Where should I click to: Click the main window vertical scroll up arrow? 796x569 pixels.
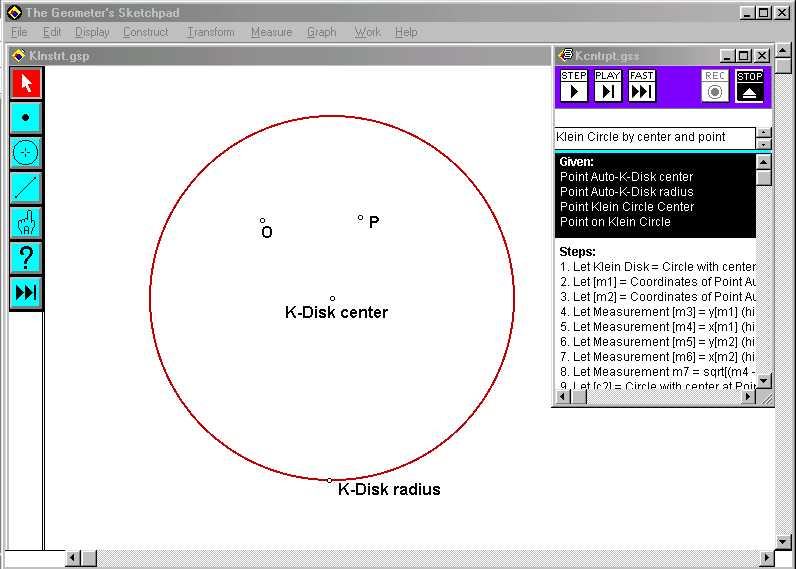(x=783, y=51)
